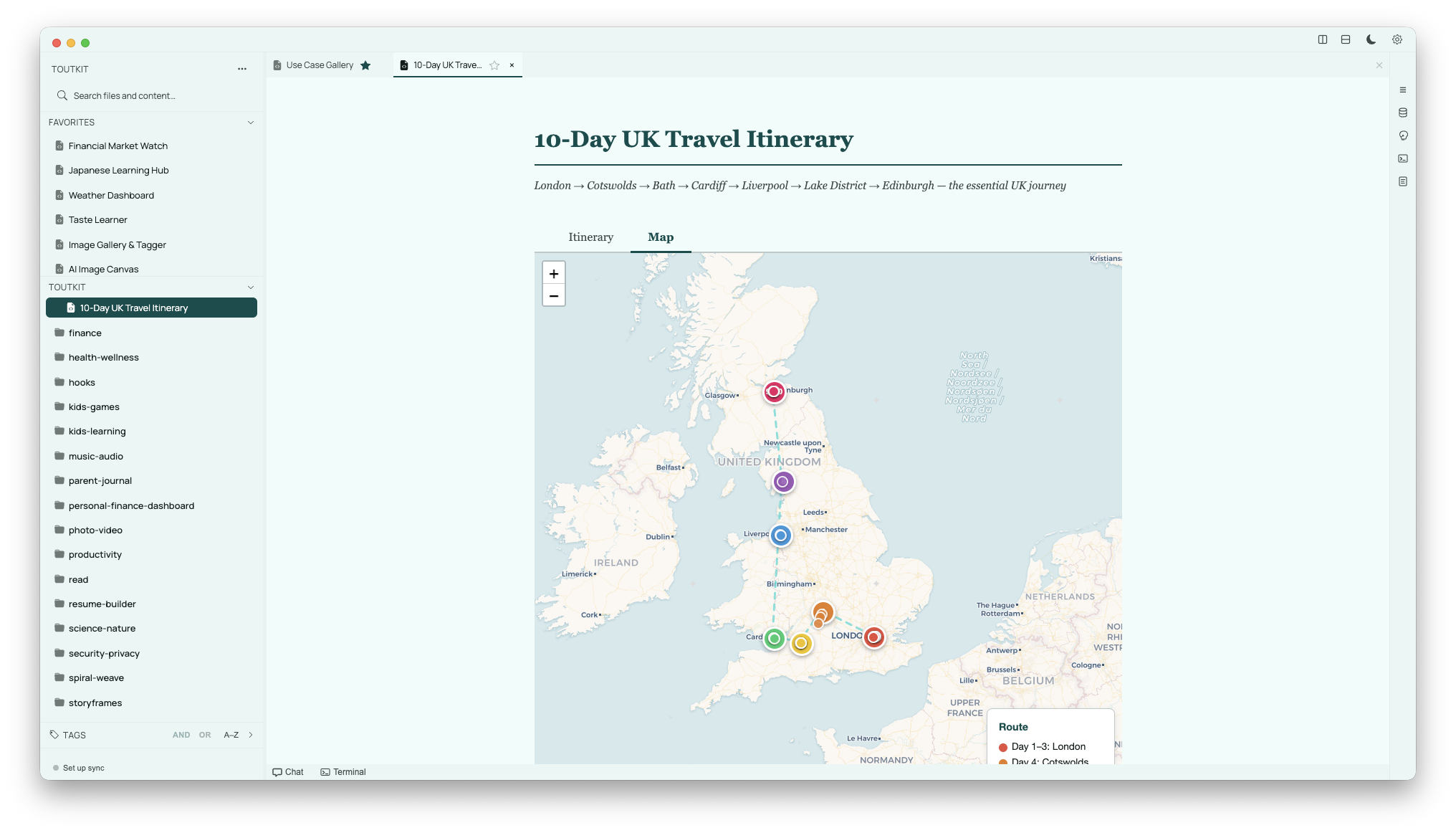
Task: Click the TAGS tag icon
Action: [54, 735]
